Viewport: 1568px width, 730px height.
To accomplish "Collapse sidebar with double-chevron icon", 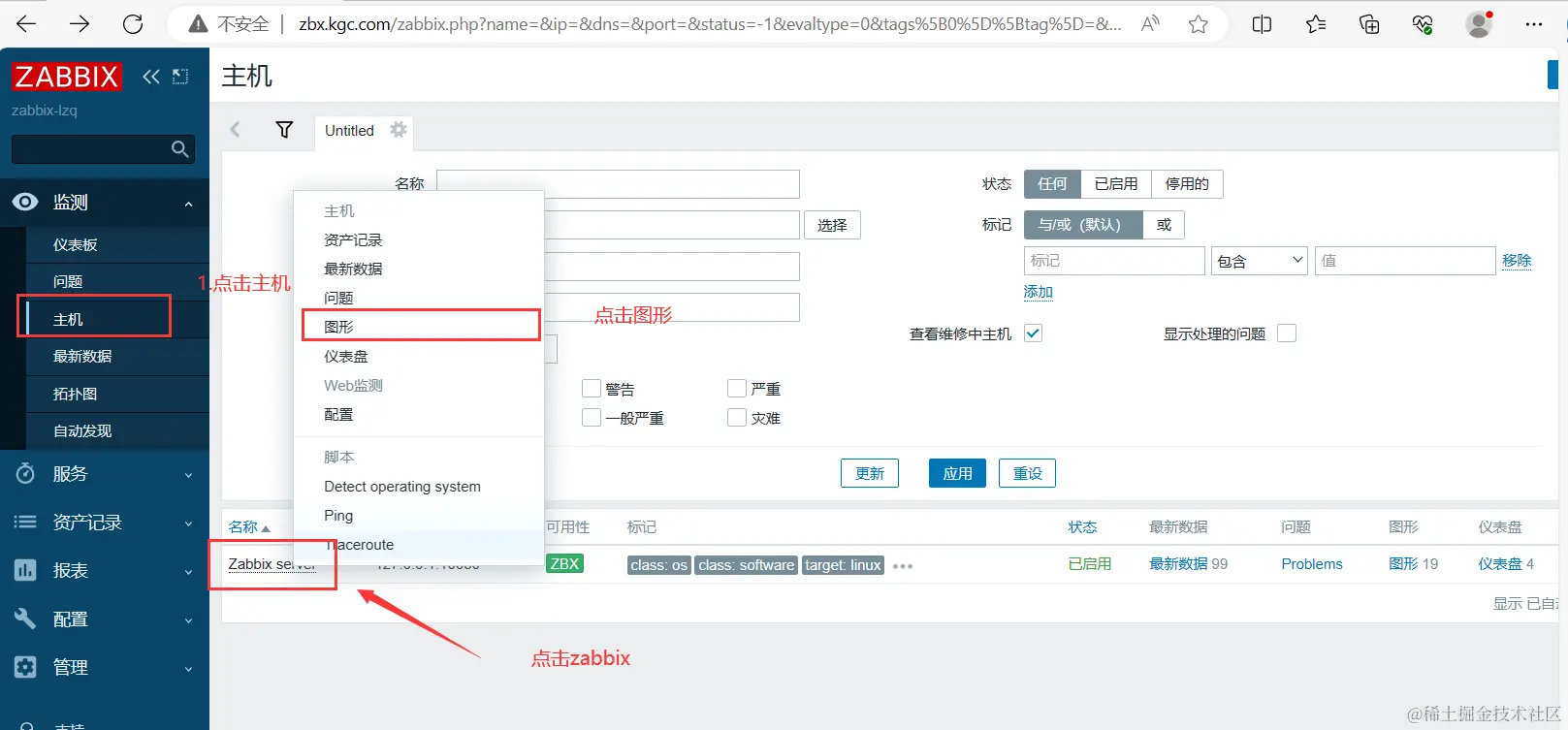I will [x=151, y=77].
